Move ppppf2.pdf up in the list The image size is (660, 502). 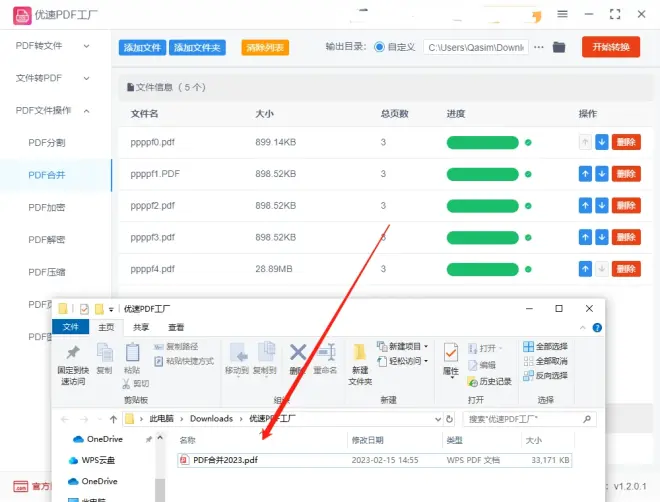click(585, 205)
